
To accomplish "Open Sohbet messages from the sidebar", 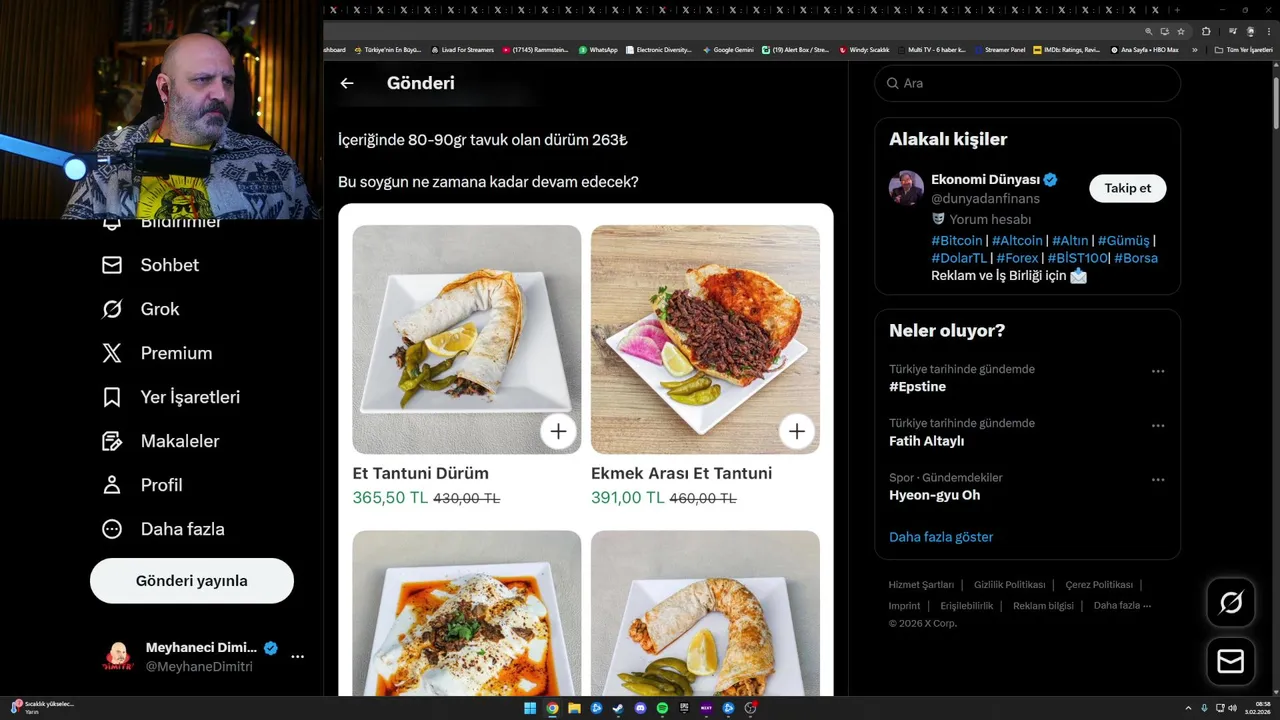I will [x=150, y=265].
